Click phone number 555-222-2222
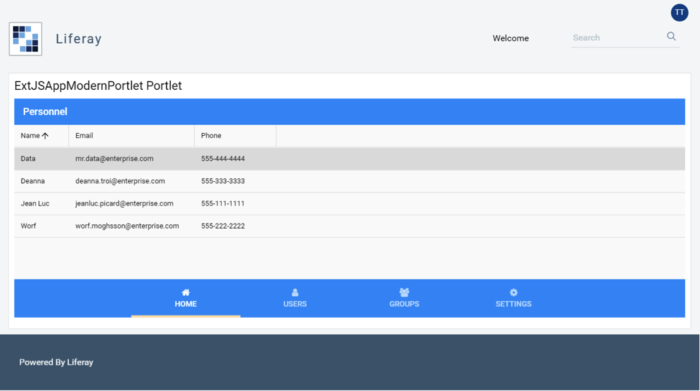 223,226
